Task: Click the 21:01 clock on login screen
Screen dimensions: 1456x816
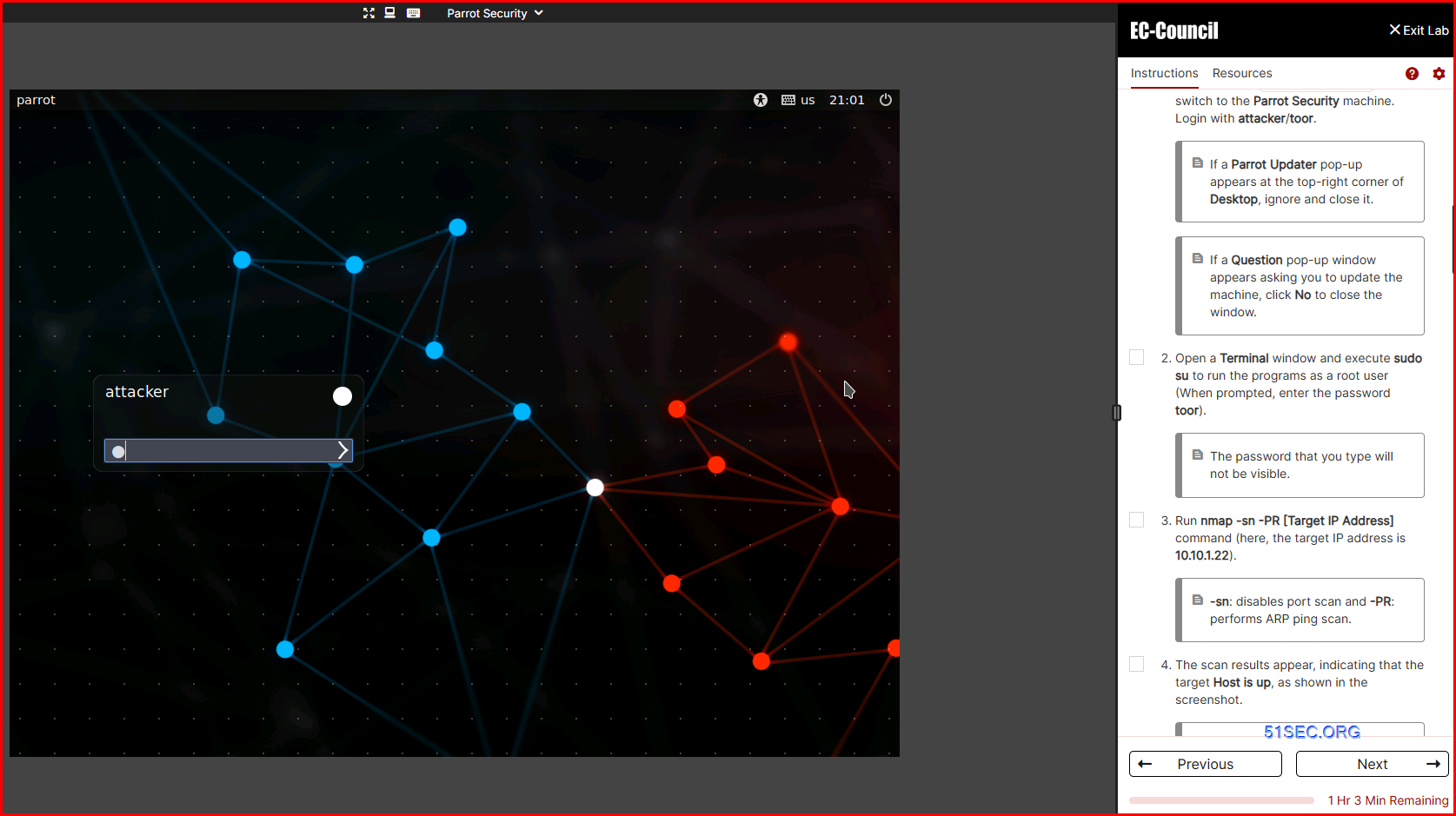Action: [x=847, y=100]
